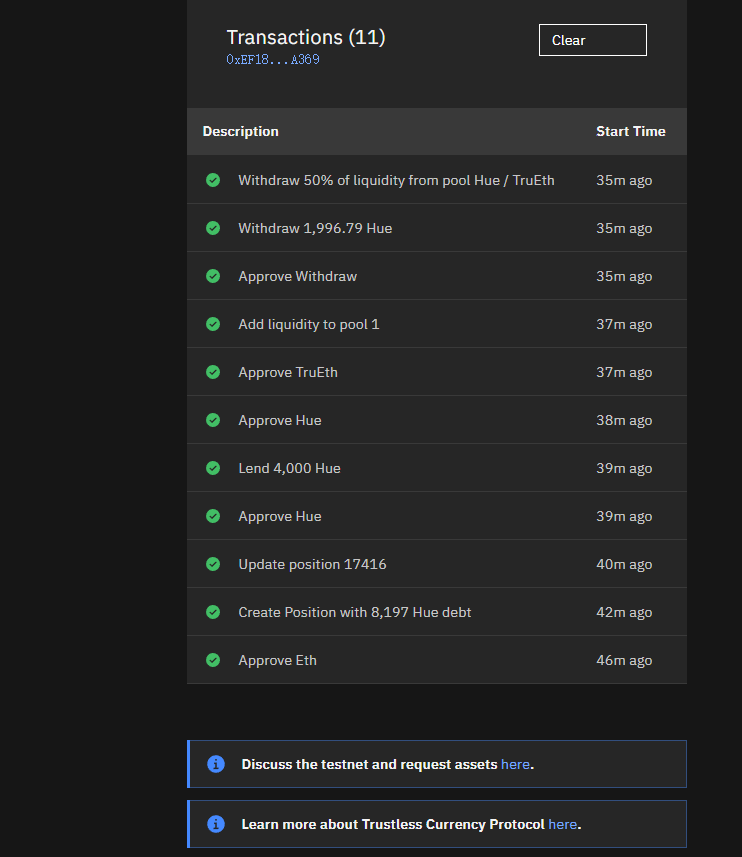Select Create Position with 8,197 Hue debt row
This screenshot has width=742, height=857.
pyautogui.click(x=437, y=612)
